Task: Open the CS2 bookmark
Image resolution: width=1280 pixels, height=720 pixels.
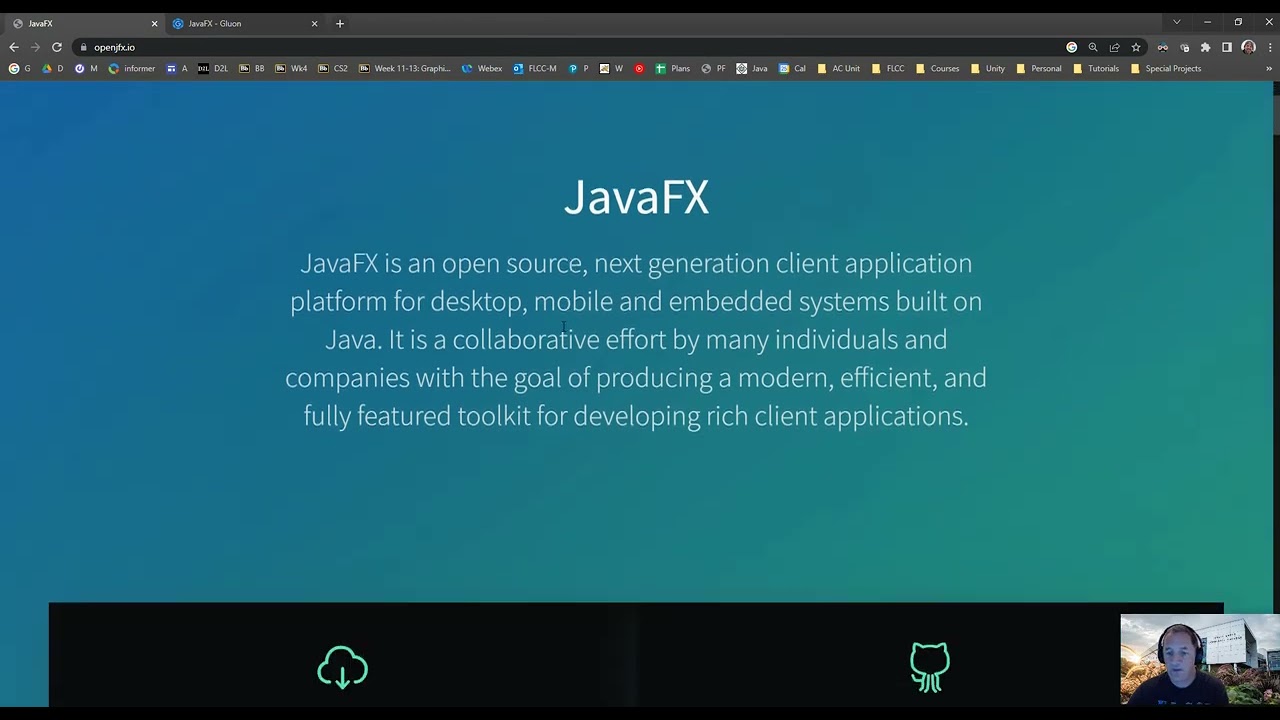Action: [333, 69]
